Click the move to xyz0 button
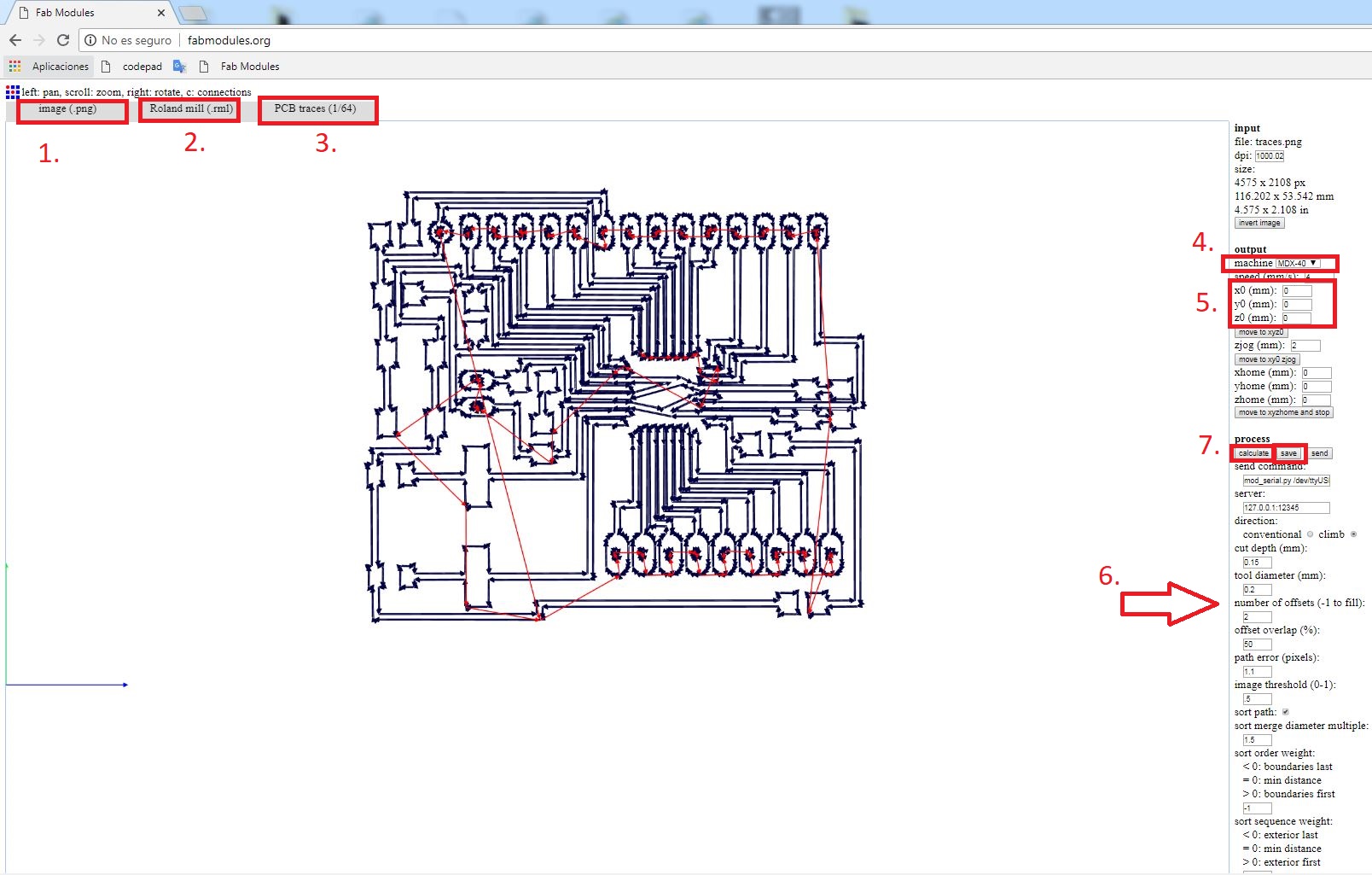1372x875 pixels. pos(1260,332)
